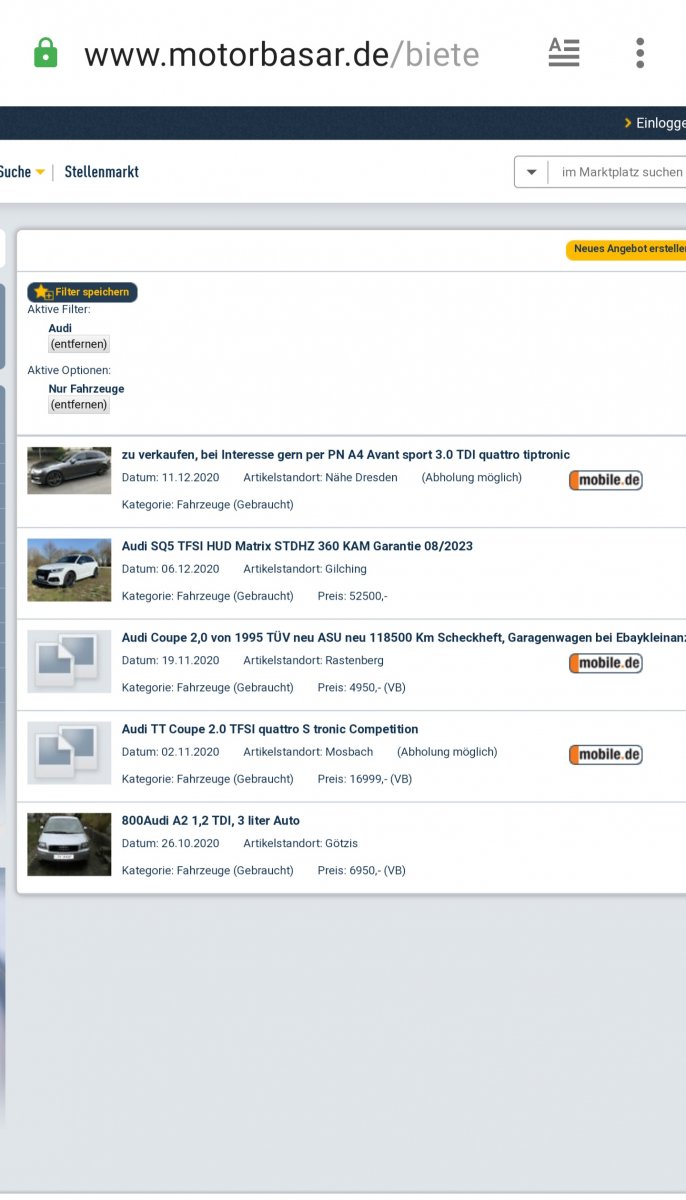
Task: Click placeholder image of Audi Coupe 2,0 listing
Action: coord(69,662)
